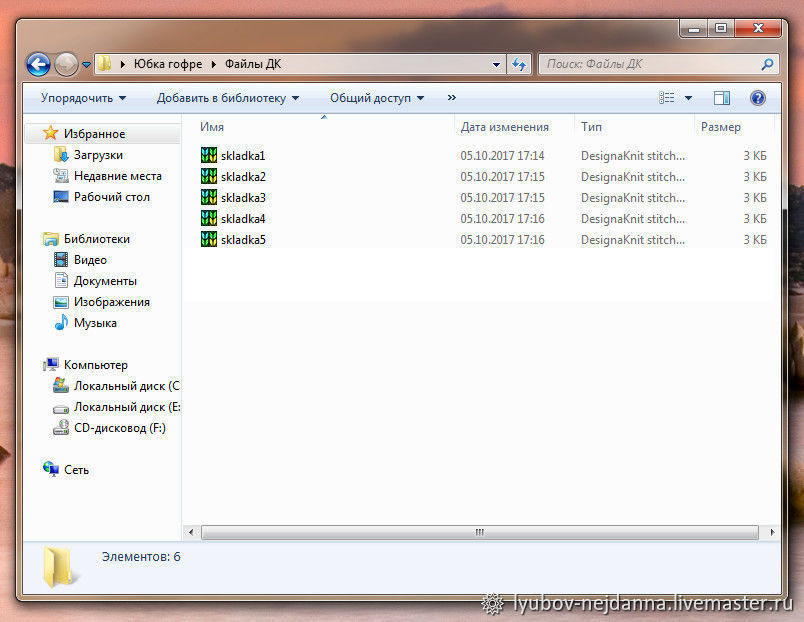804x622 pixels.
Task: Select the Юбка гофре breadcrumb
Action: point(168,64)
